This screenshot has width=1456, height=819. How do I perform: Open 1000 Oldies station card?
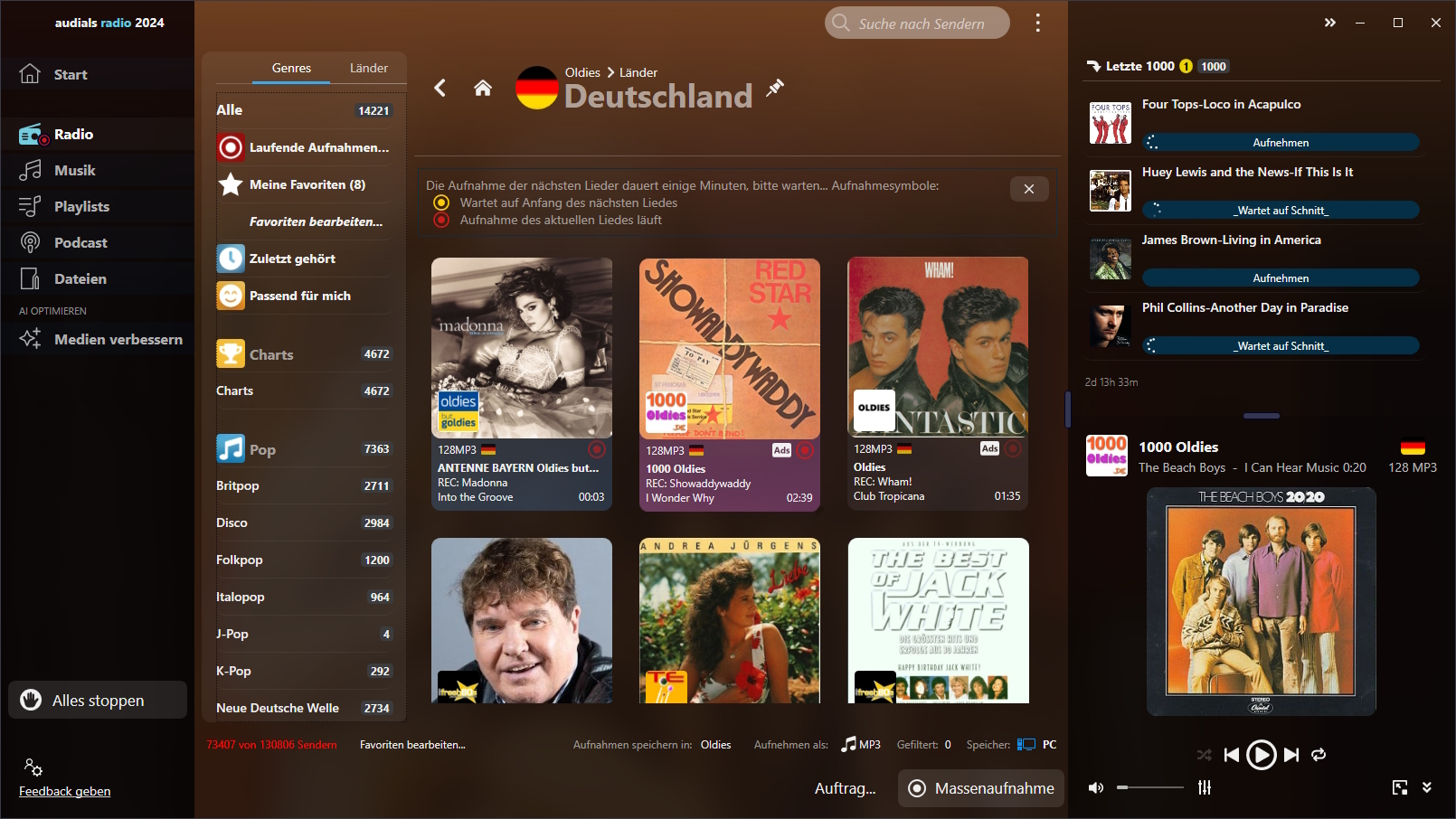tap(730, 385)
